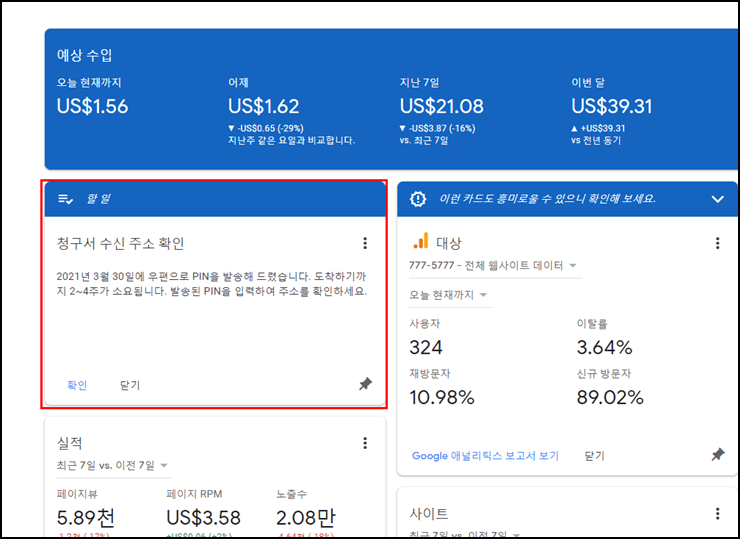Open the three-dot menu on 실적 card
This screenshot has height=539, width=740.
(x=365, y=443)
